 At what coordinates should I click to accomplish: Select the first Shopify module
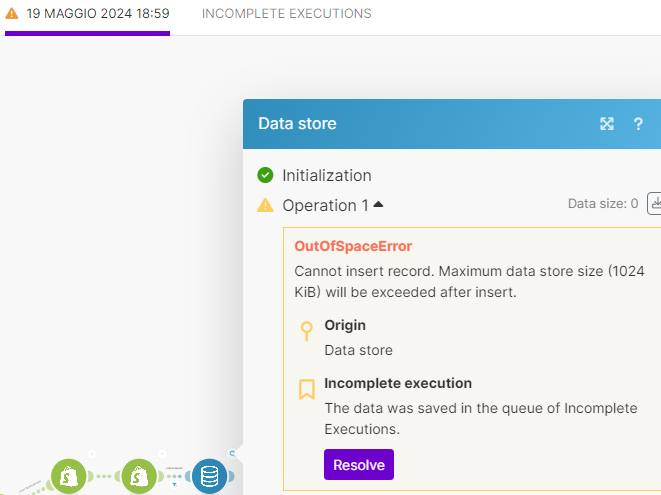[x=69, y=476]
